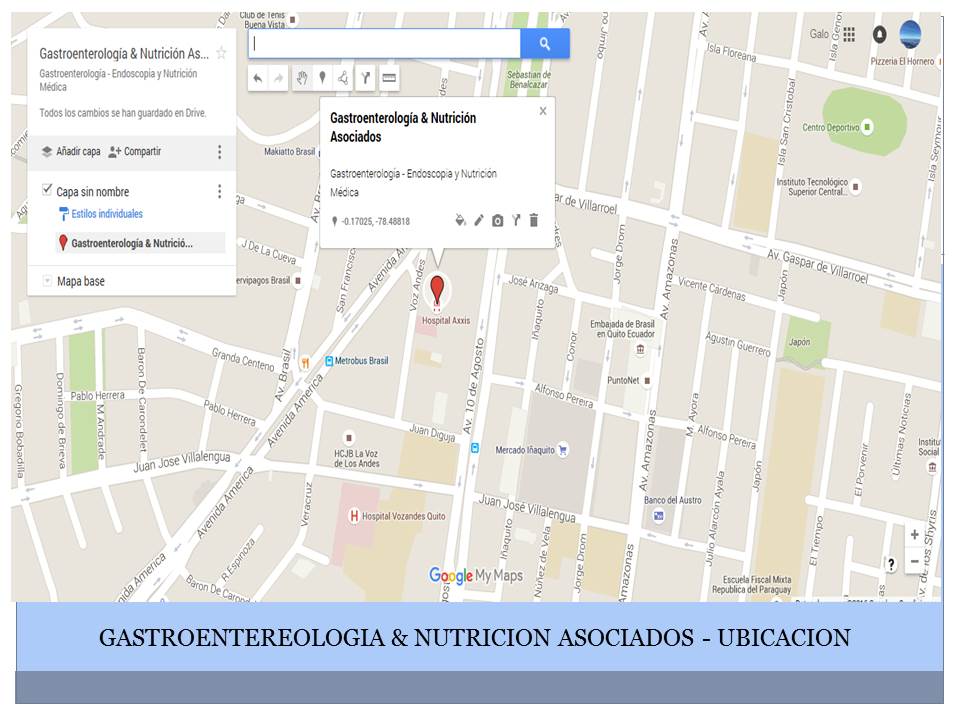Select the hand pan tool
Image resolution: width=960 pixels, height=720 pixels.
[x=302, y=78]
